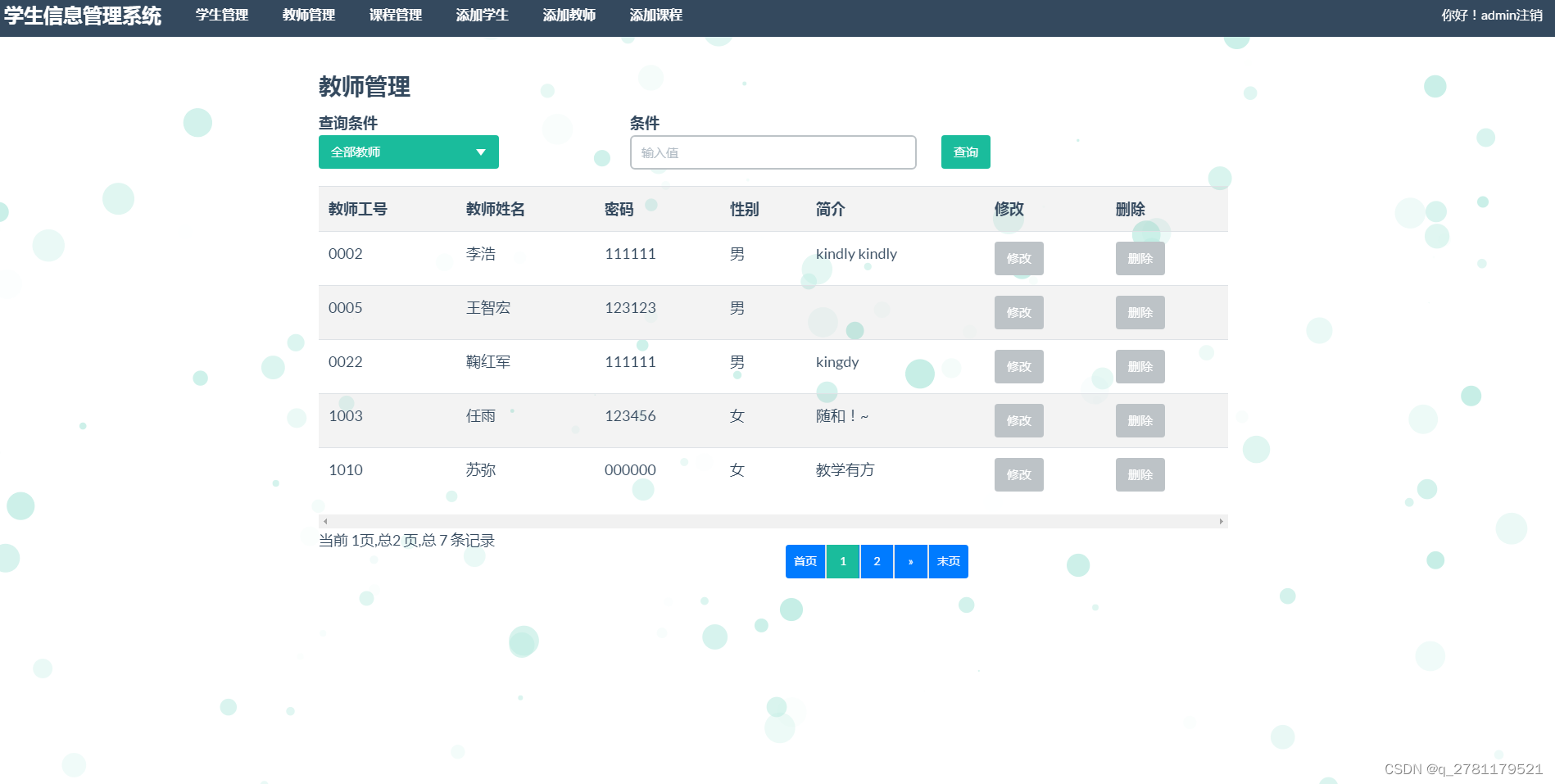This screenshot has width=1555, height=784.
Task: Click the 简介 column header
Action: point(831,210)
